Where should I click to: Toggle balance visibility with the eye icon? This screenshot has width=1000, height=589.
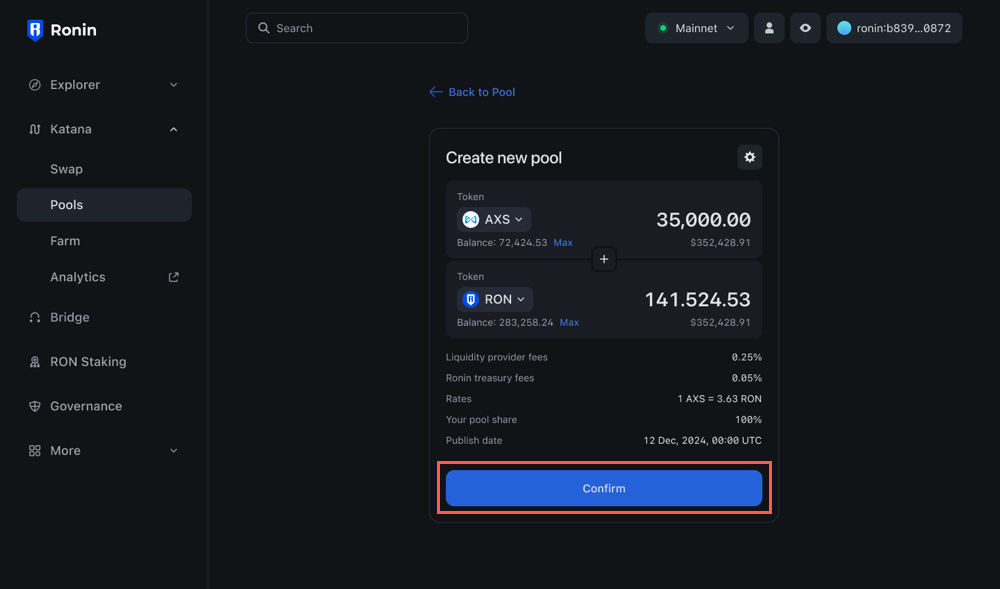coord(805,28)
